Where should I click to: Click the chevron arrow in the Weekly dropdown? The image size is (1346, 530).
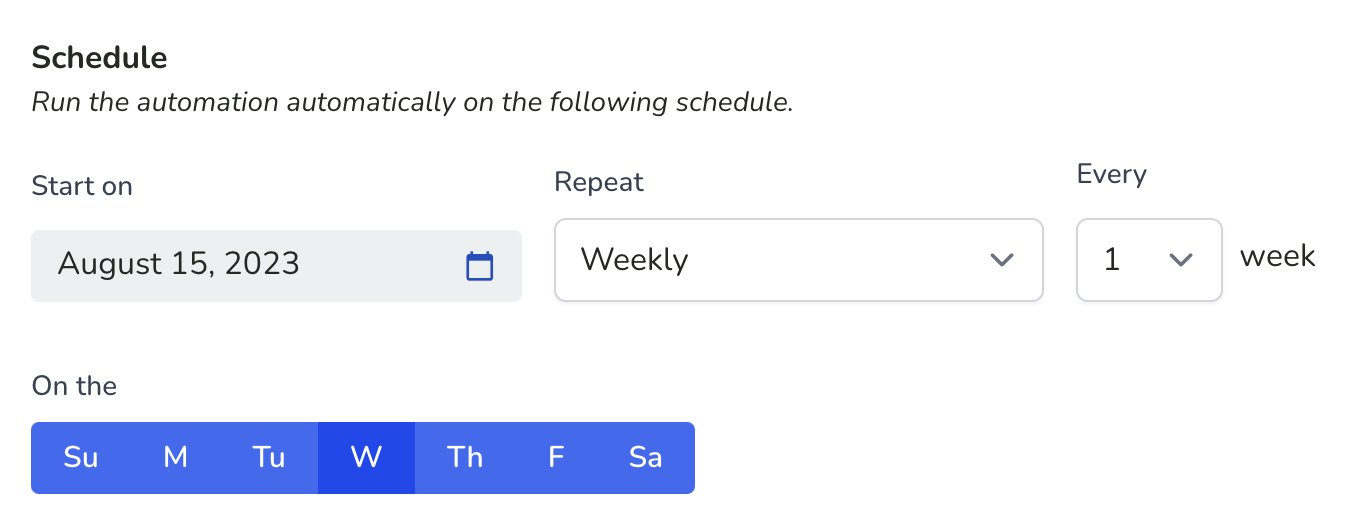pos(1000,260)
